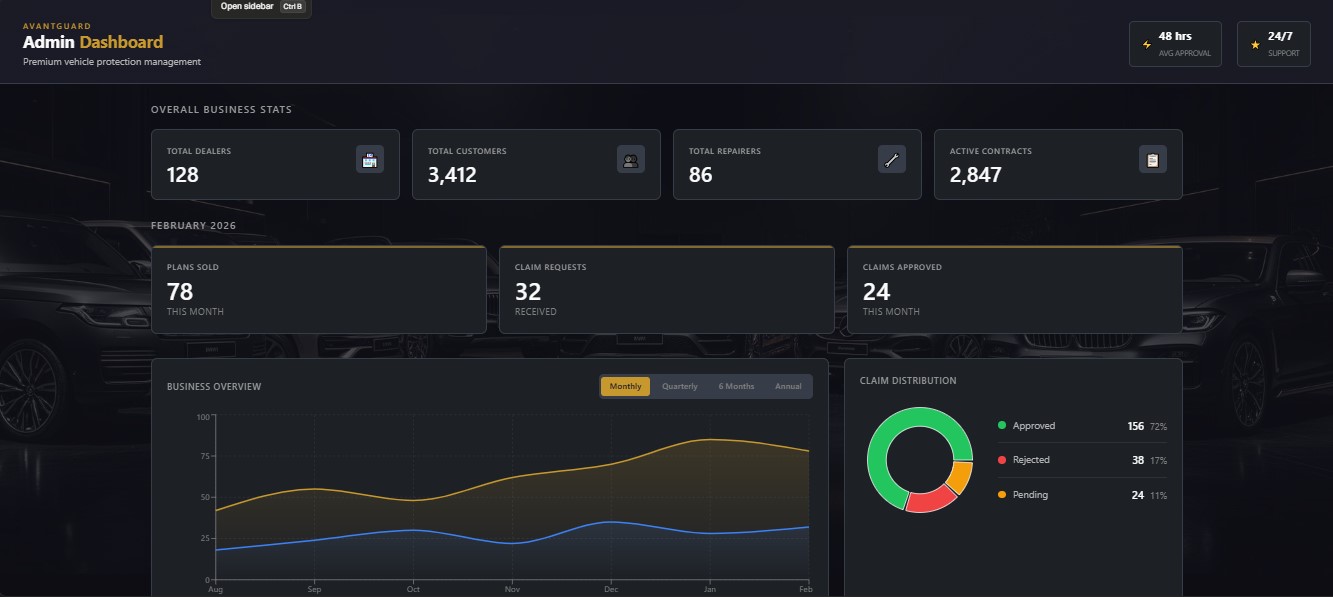The image size is (1333, 597).
Task: Click the Overall Business Stats heading
Action: [221, 110]
